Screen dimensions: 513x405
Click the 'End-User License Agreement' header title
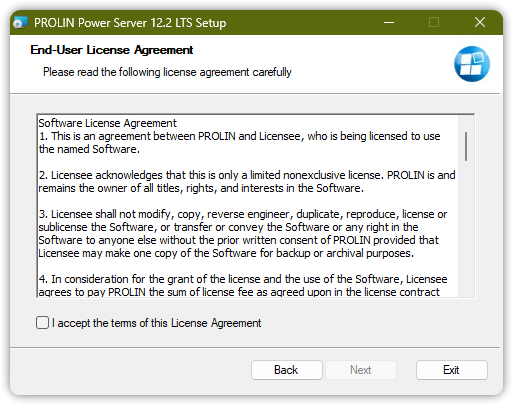pyautogui.click(x=112, y=50)
